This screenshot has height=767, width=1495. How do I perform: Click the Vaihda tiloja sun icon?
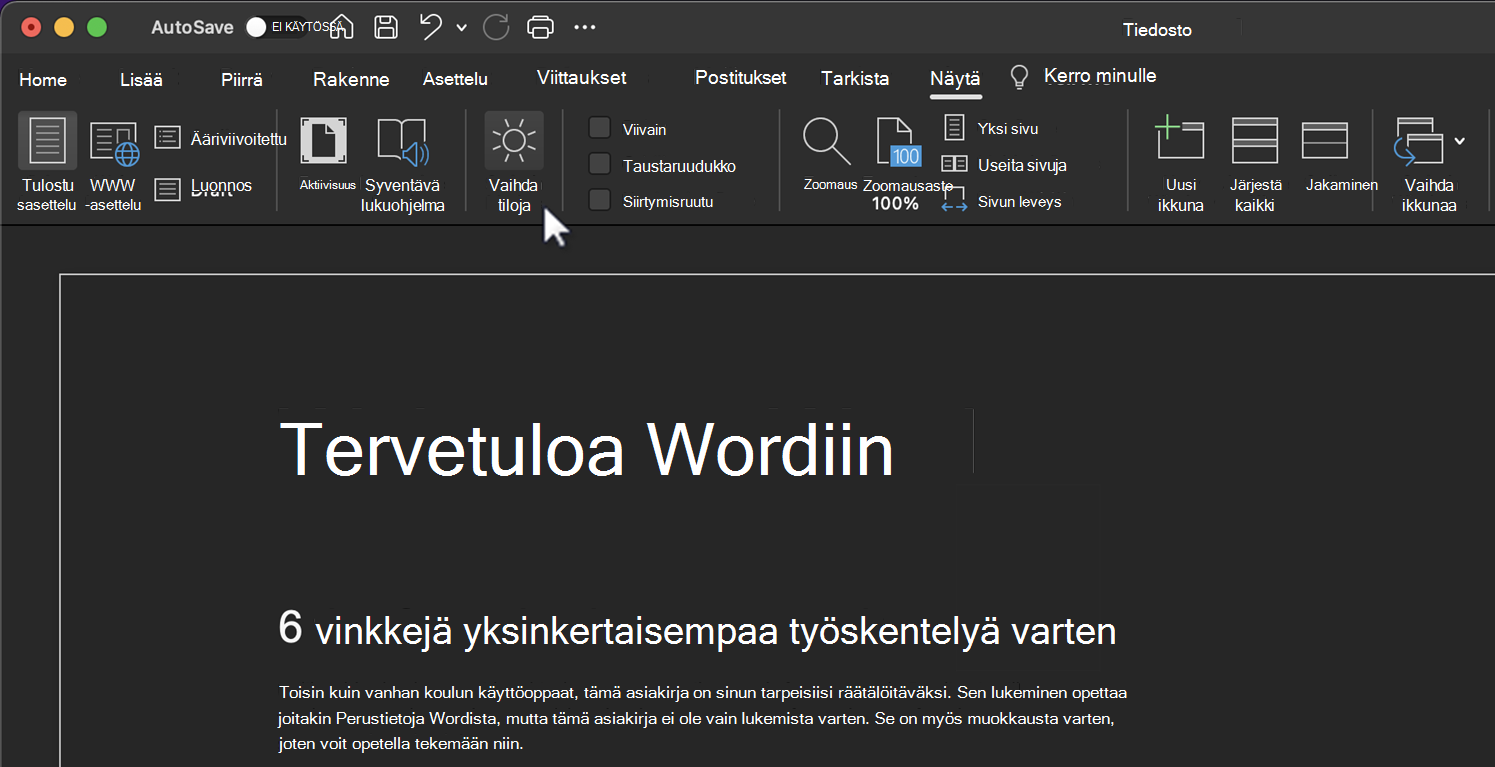(x=514, y=140)
